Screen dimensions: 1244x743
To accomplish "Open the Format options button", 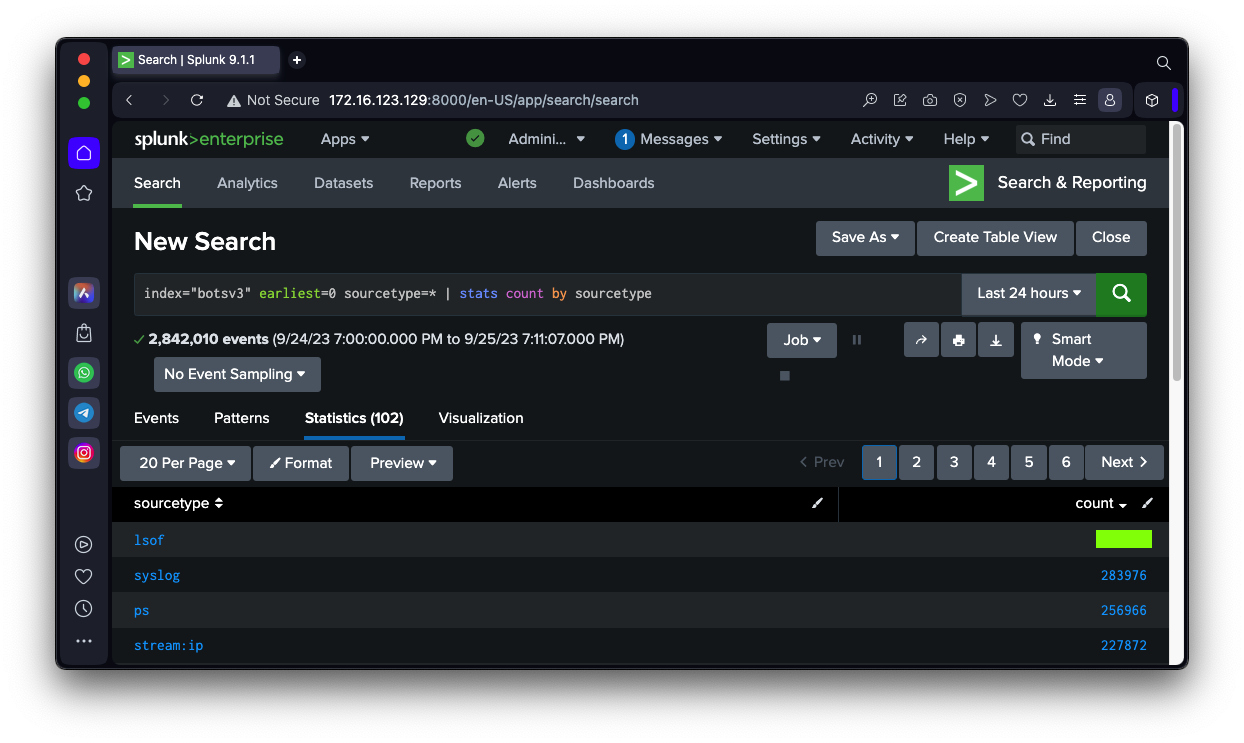I will coord(301,463).
